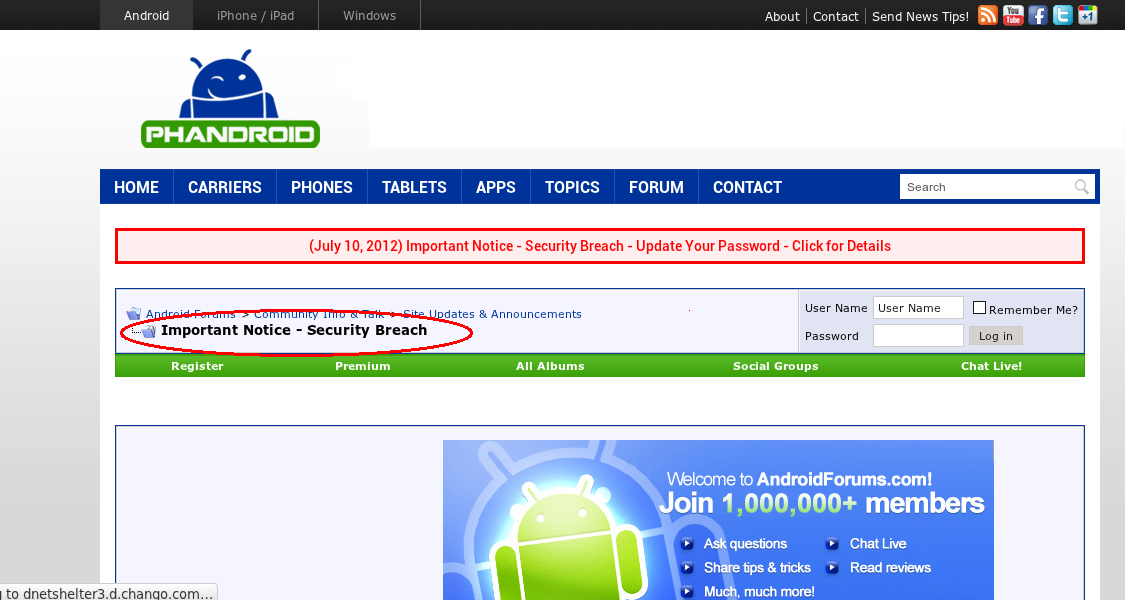Click the AndroidForums welcome banner image
This screenshot has width=1125, height=600.
tap(718, 520)
